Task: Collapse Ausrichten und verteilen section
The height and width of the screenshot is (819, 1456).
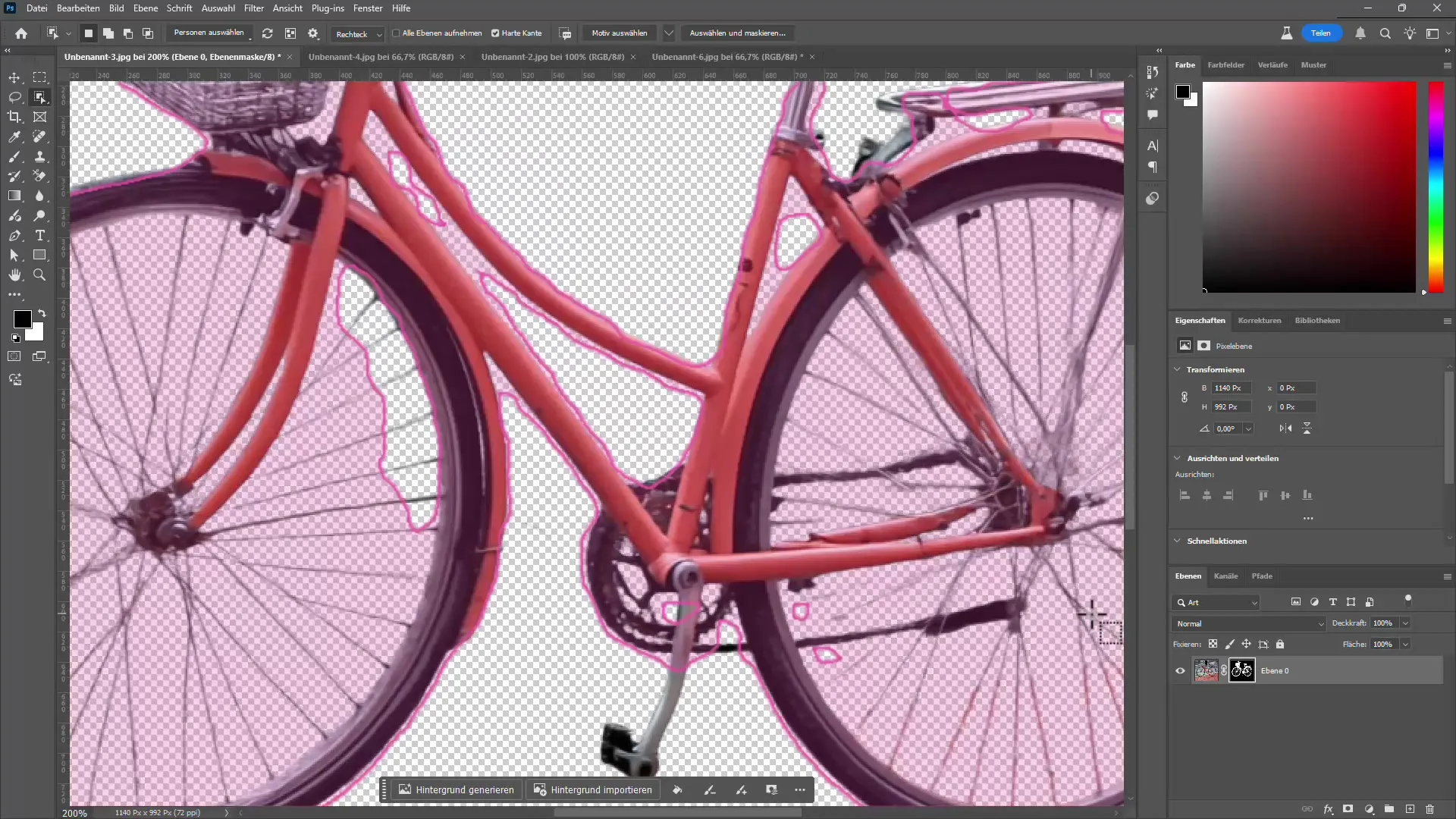Action: click(x=1177, y=458)
